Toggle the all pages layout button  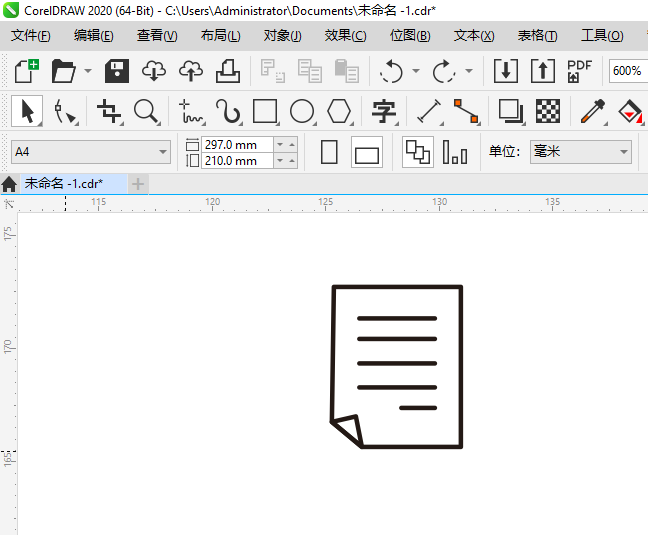coord(418,152)
